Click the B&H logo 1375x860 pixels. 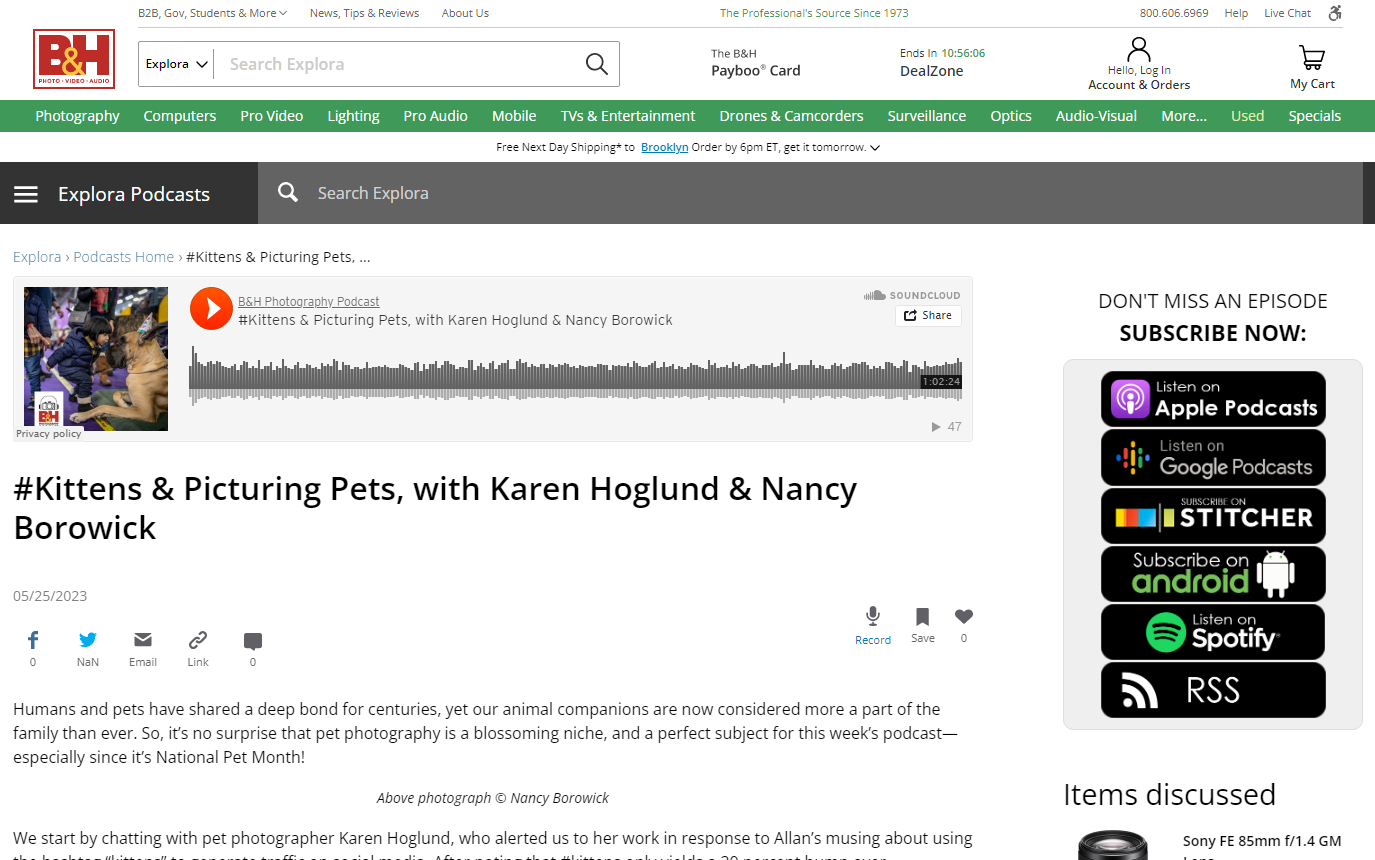pos(74,59)
